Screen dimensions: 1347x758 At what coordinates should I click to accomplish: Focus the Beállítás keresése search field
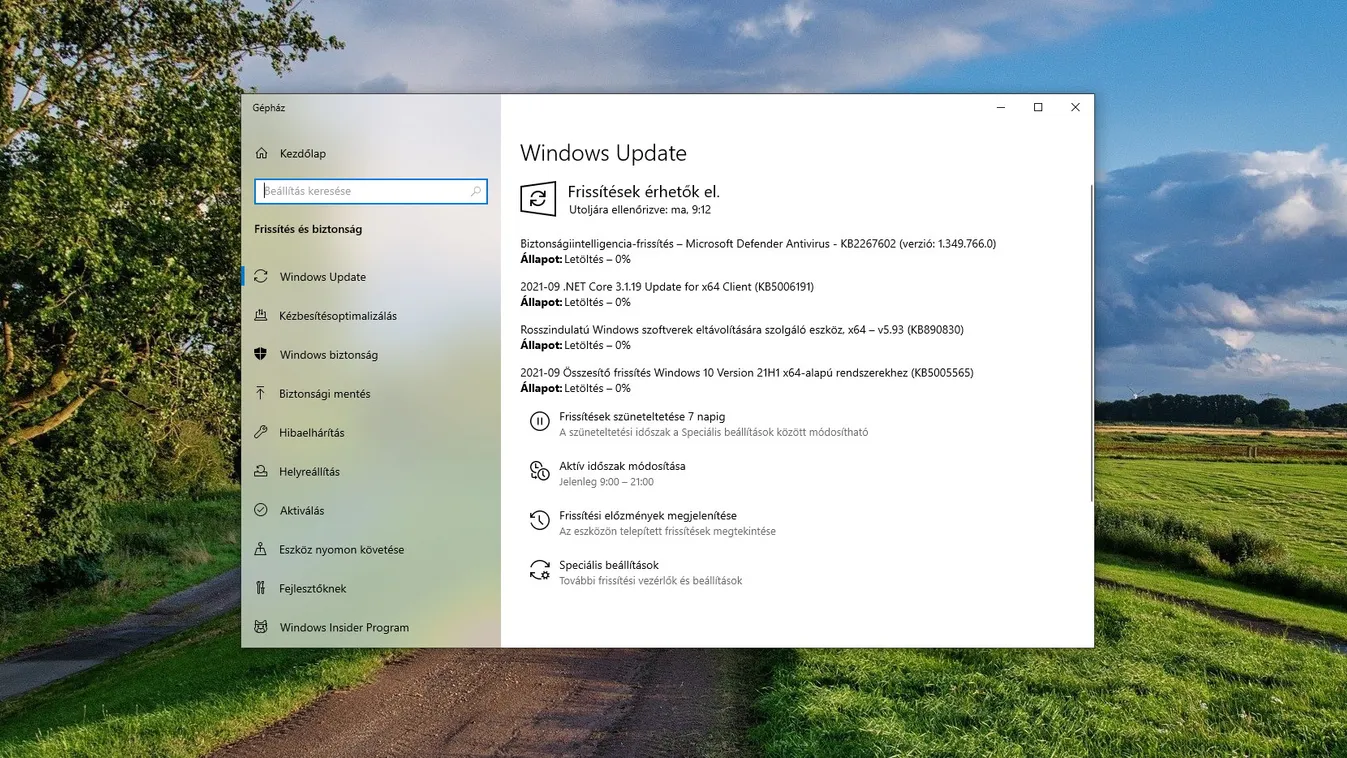coord(371,191)
